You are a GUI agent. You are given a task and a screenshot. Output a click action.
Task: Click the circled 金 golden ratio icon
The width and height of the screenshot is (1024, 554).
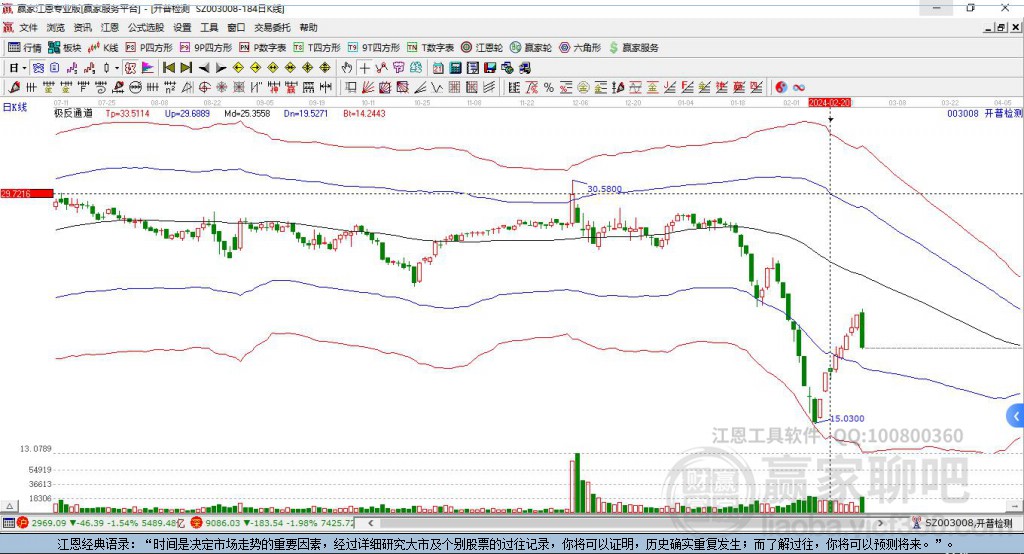click(583, 87)
